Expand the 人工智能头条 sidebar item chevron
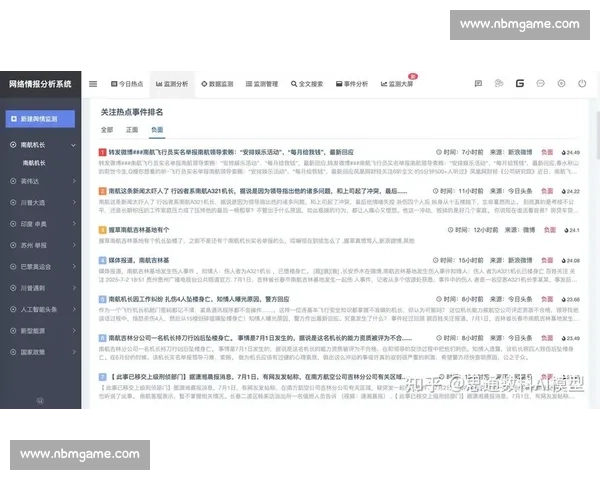This screenshot has width=600, height=480. (x=74, y=309)
